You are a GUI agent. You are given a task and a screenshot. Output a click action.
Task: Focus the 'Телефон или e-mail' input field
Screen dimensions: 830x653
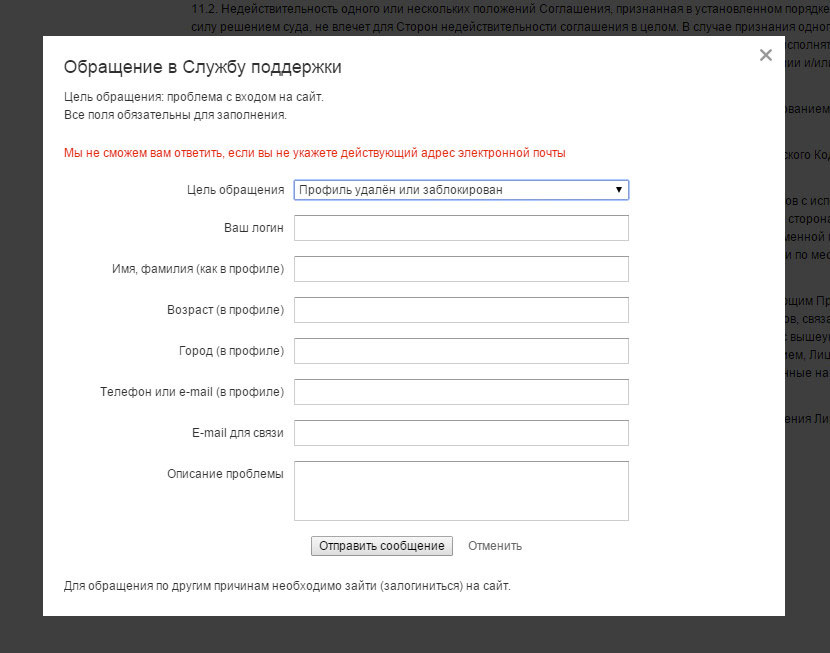[x=461, y=392]
